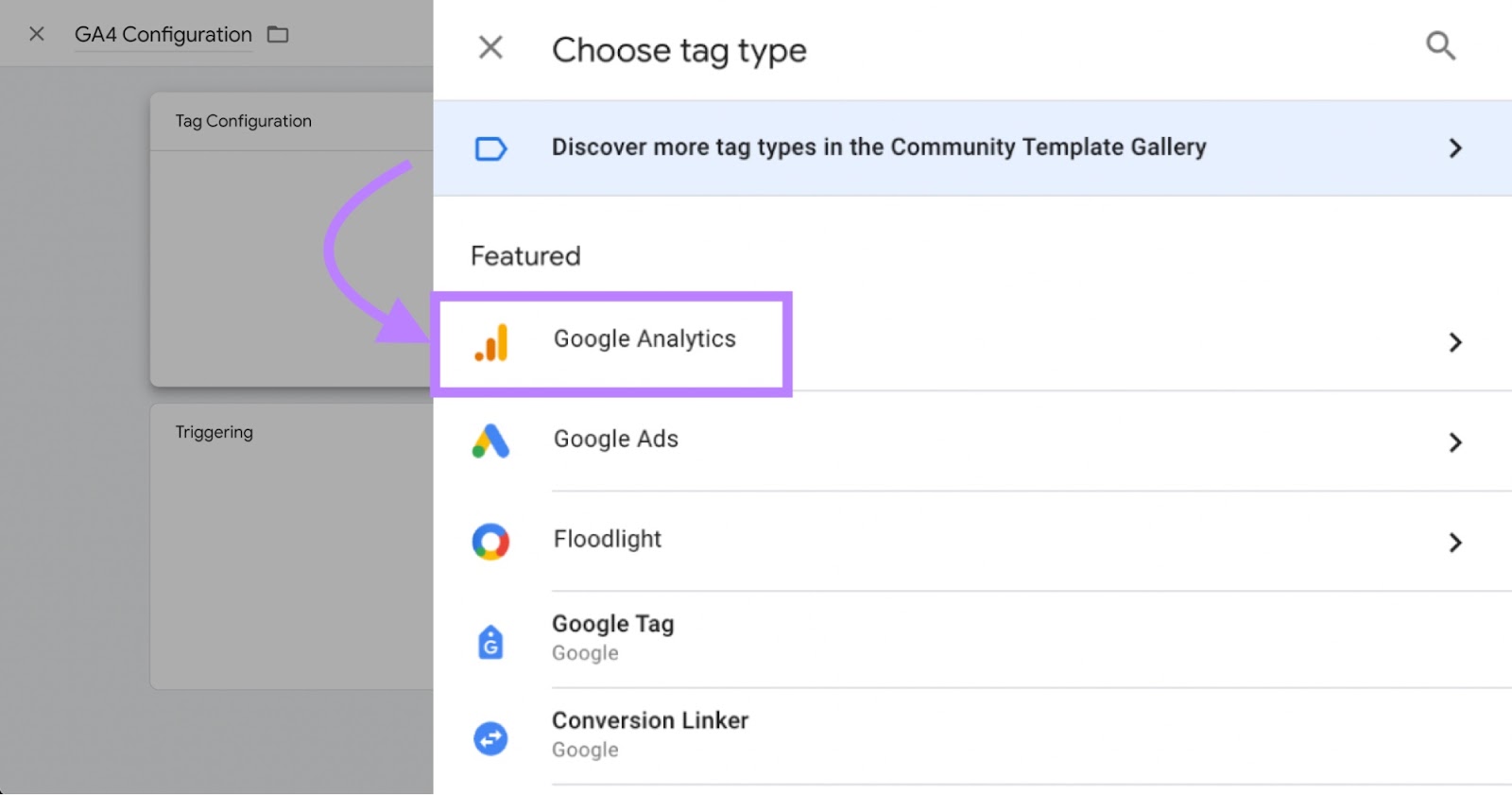The height and width of the screenshot is (795, 1512).
Task: Edit the GA4 Configuration tag name
Action: (x=163, y=35)
